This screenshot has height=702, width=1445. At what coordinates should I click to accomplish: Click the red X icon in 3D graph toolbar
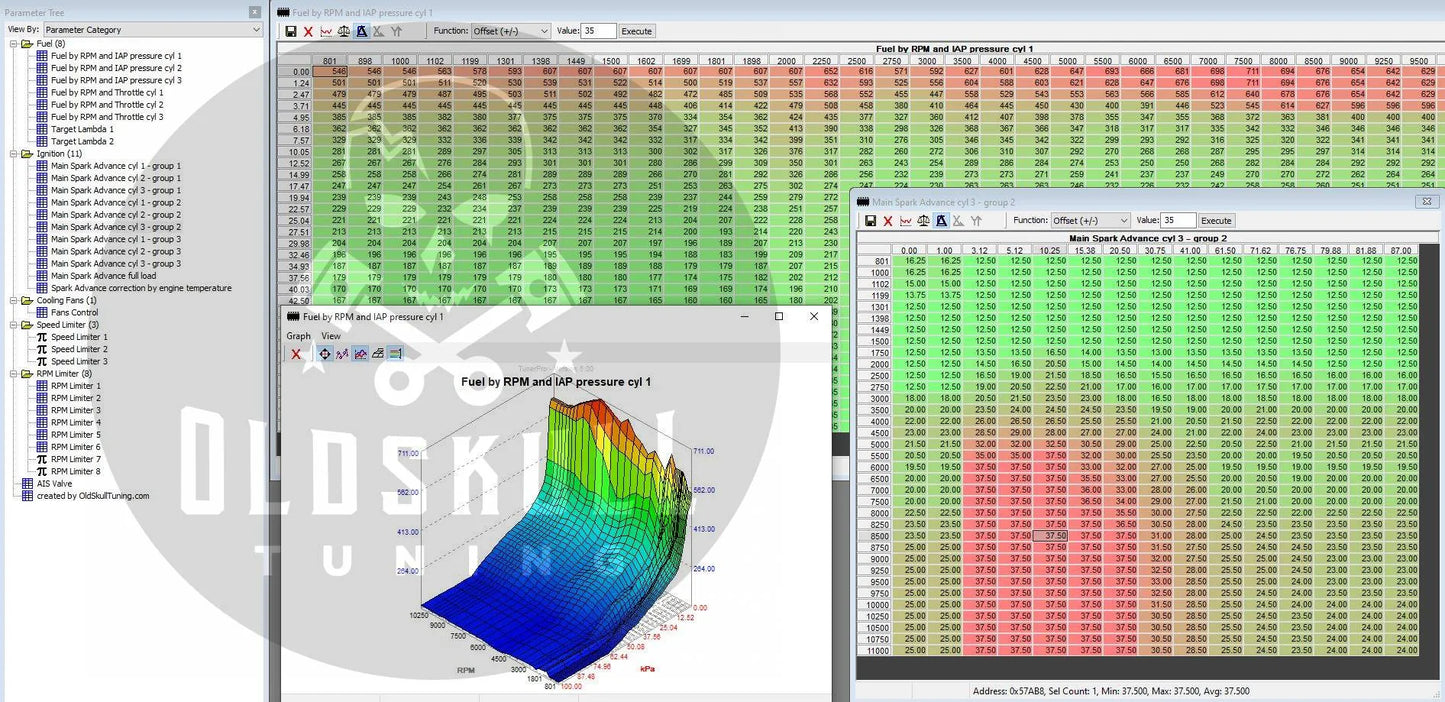point(296,354)
